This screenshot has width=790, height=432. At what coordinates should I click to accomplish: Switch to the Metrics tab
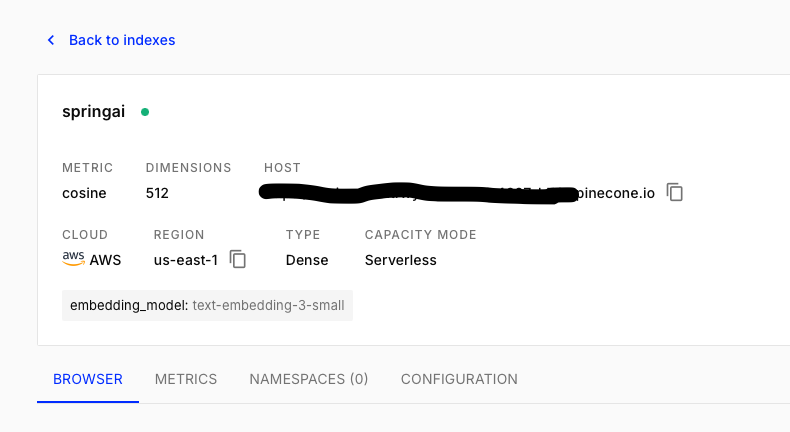click(186, 379)
